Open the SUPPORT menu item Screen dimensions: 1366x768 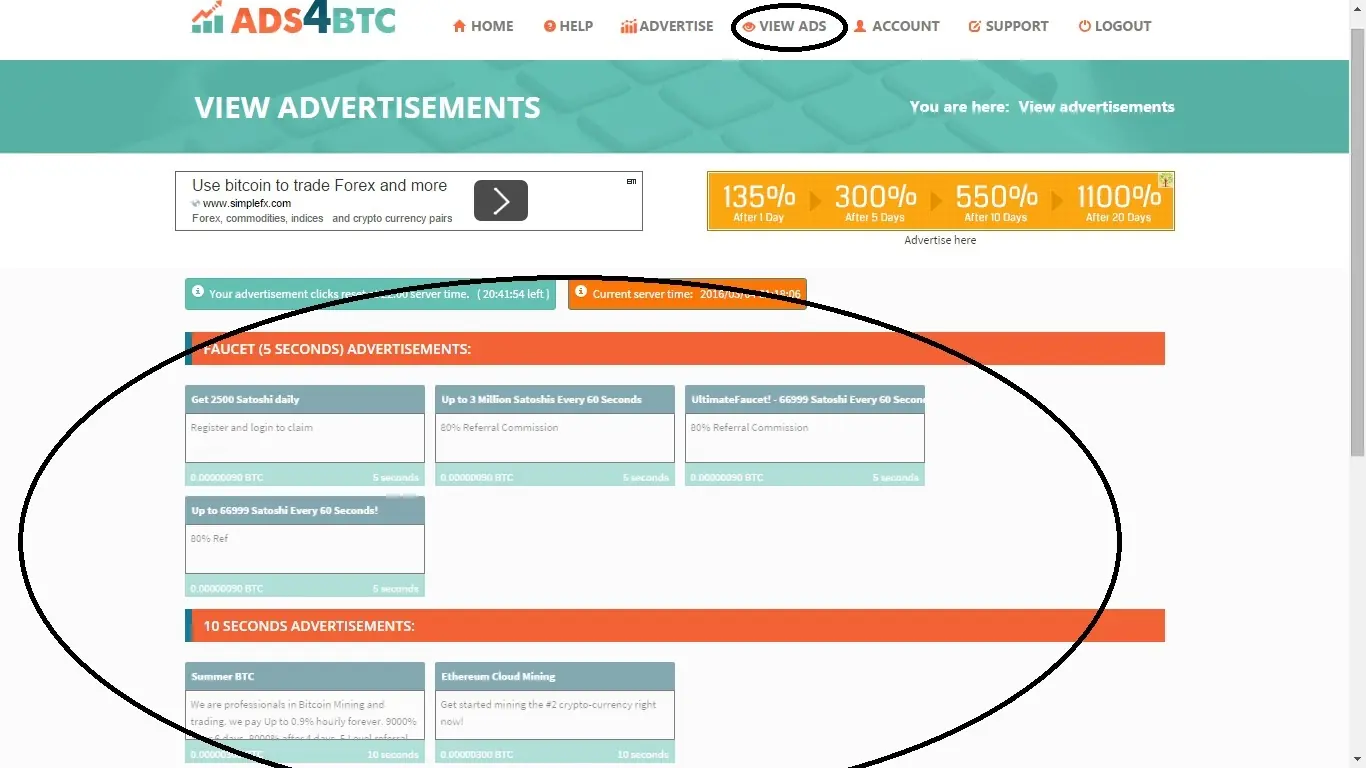click(1008, 26)
